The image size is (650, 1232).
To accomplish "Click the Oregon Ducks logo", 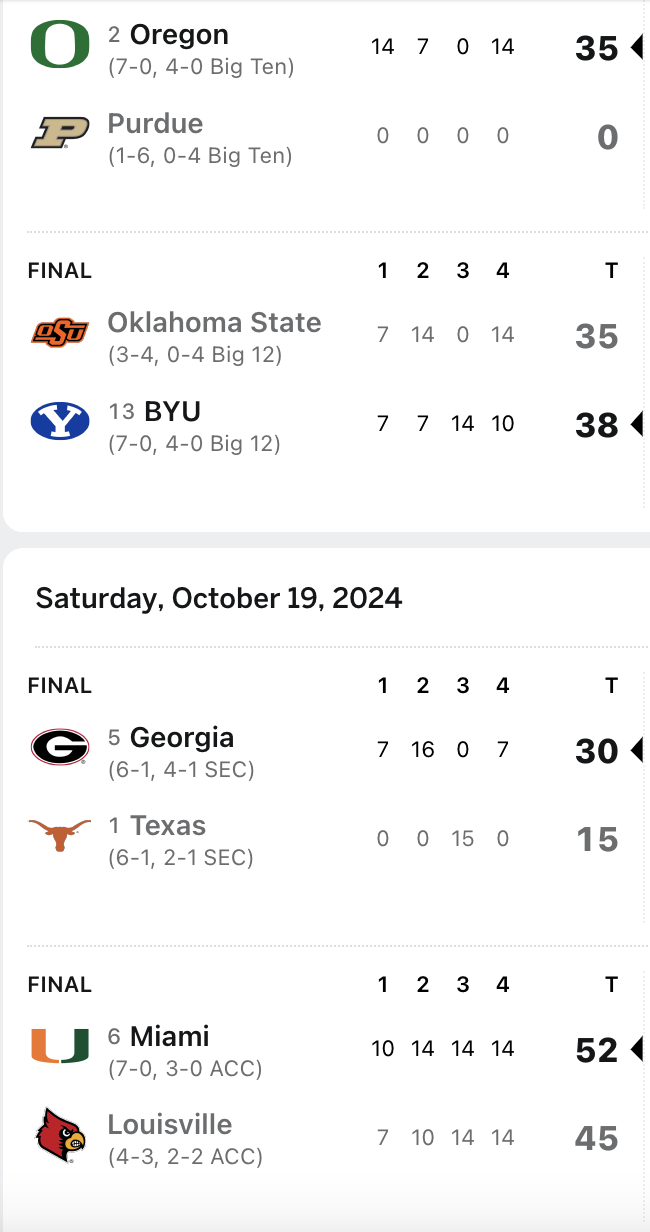I will tap(60, 46).
